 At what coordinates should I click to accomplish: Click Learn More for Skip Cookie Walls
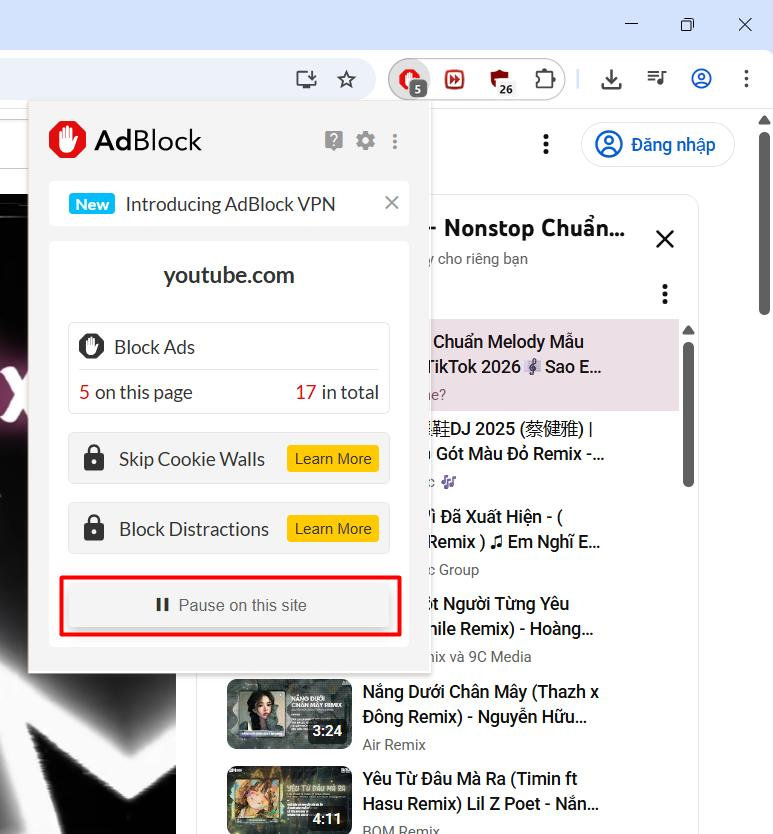tap(333, 458)
